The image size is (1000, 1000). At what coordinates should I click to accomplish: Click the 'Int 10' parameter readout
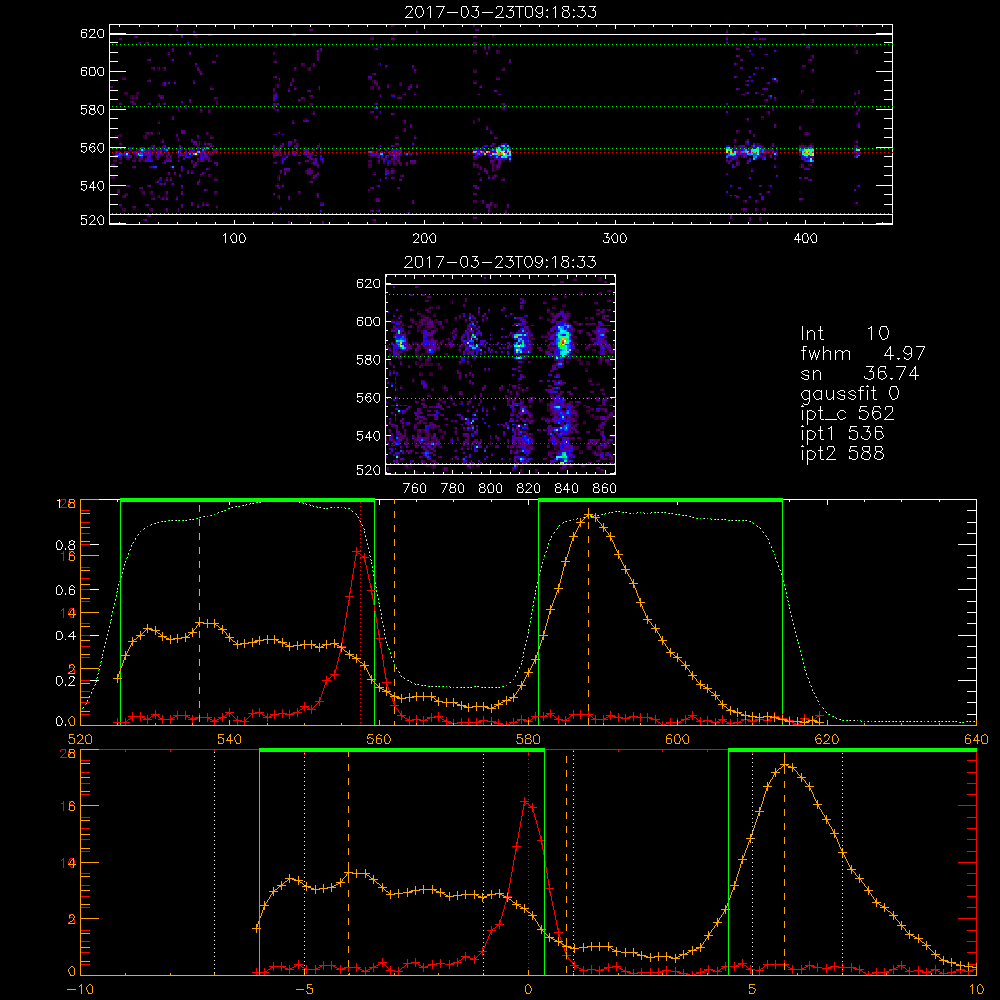844,333
